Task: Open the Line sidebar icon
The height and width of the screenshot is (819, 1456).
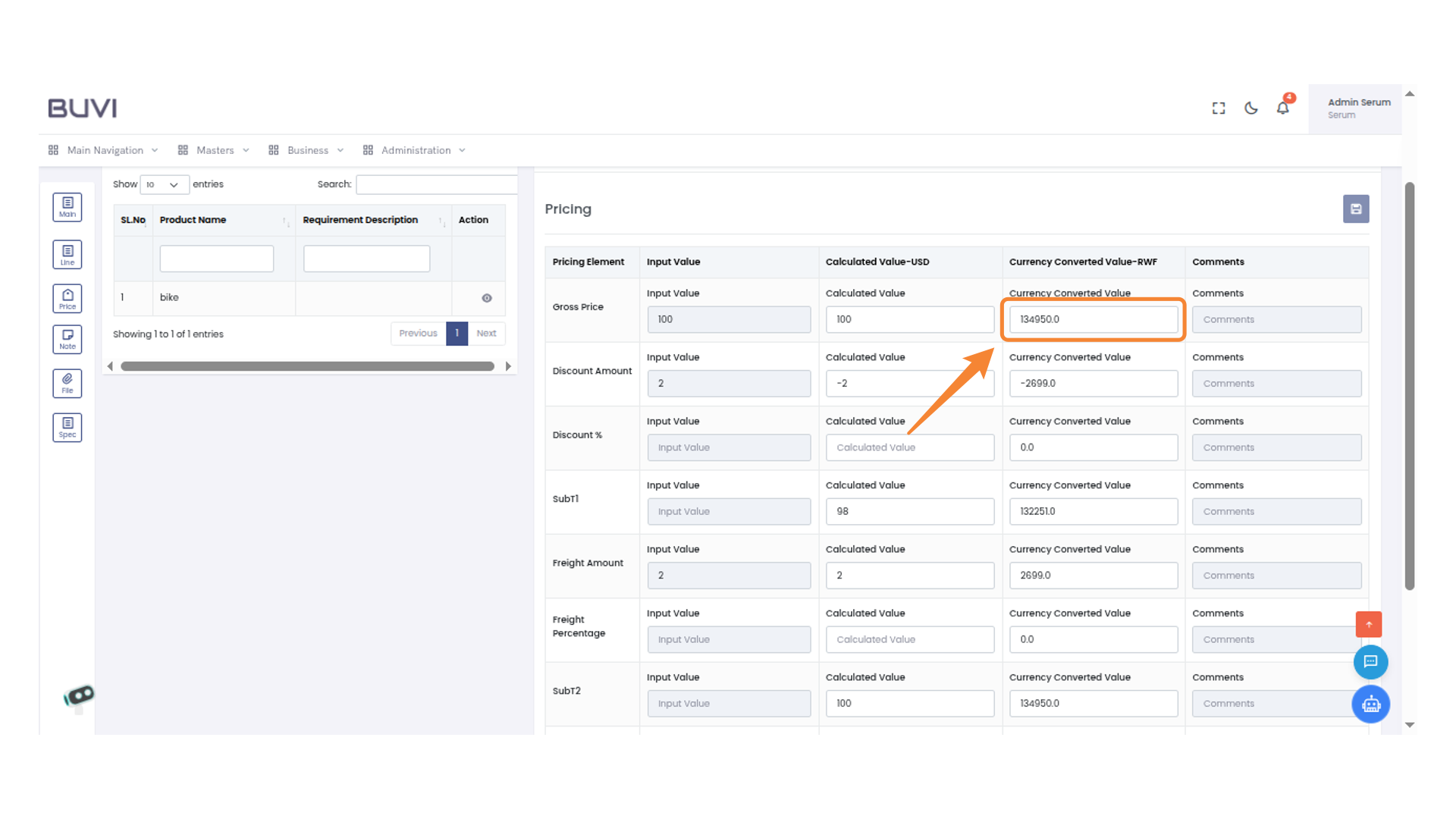Action: [x=67, y=255]
